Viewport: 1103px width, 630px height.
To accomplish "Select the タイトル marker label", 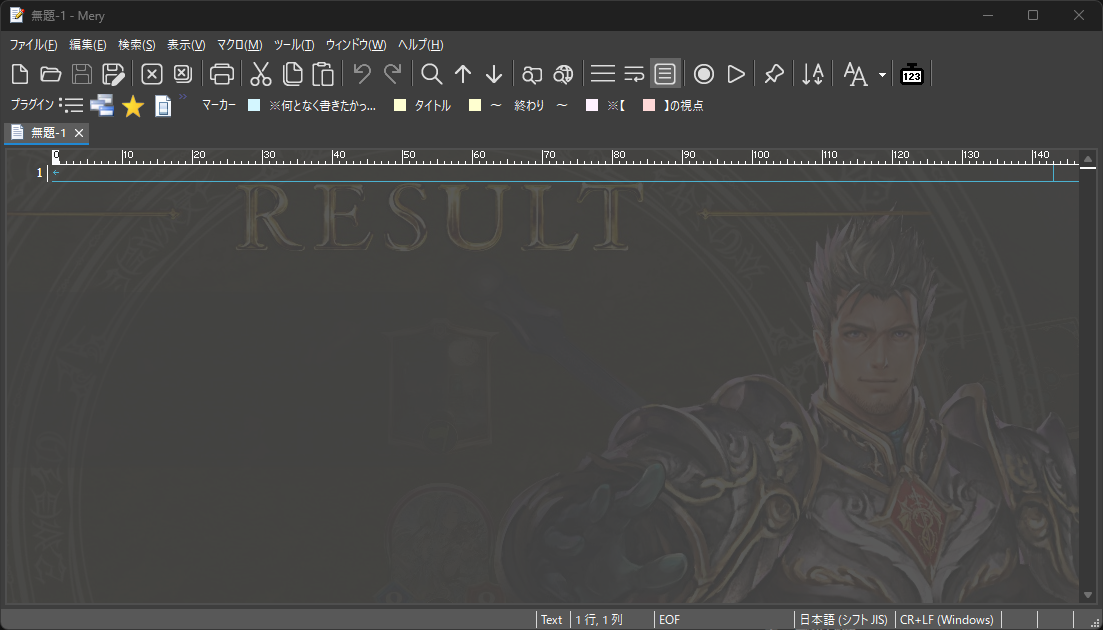I will [432, 105].
